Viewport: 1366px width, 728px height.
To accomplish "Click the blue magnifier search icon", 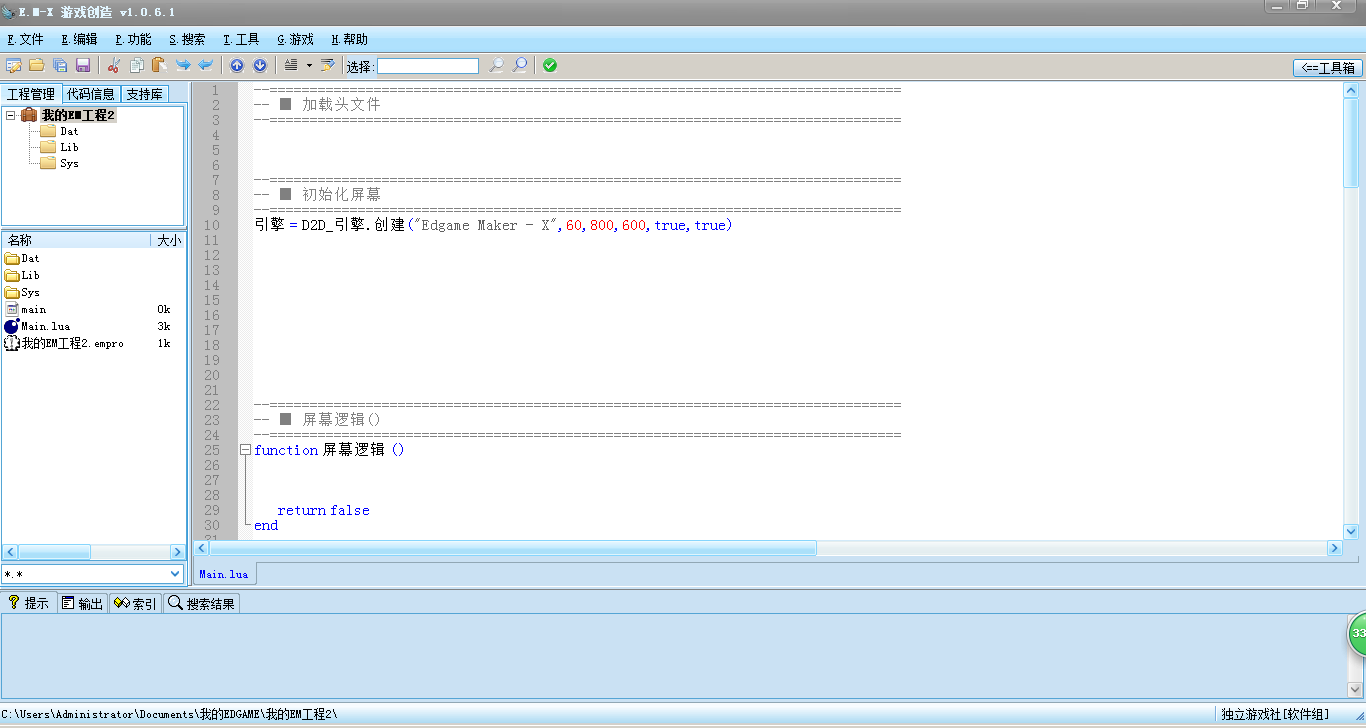I will tap(520, 66).
